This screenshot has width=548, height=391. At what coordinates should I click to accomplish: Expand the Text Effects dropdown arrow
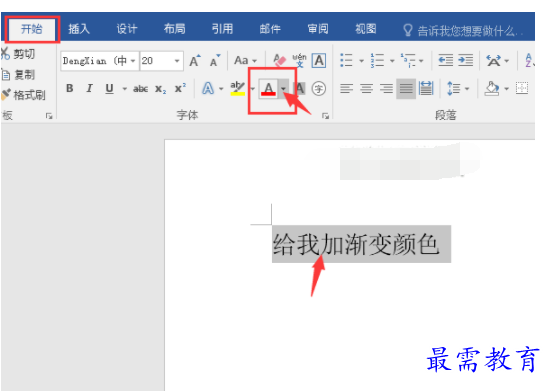[x=221, y=89]
